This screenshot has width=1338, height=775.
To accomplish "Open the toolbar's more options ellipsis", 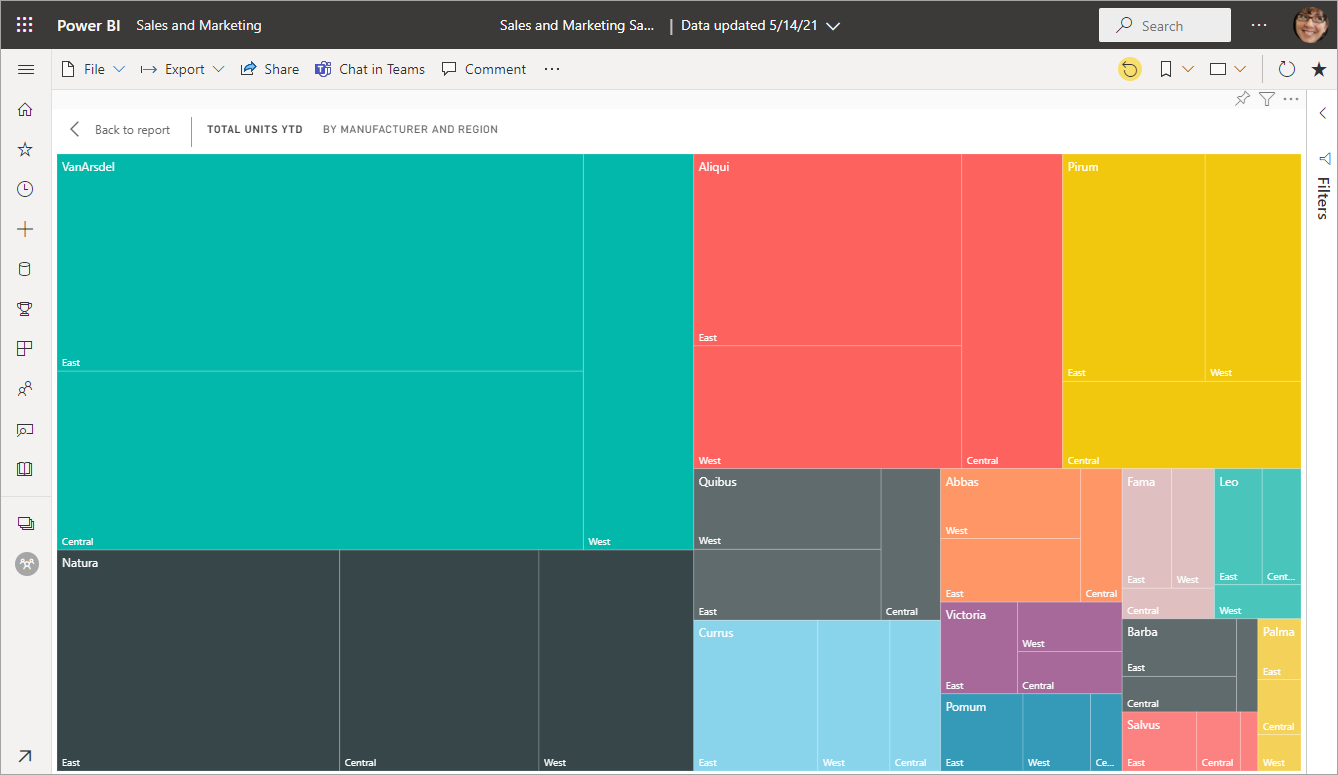I will 552,69.
